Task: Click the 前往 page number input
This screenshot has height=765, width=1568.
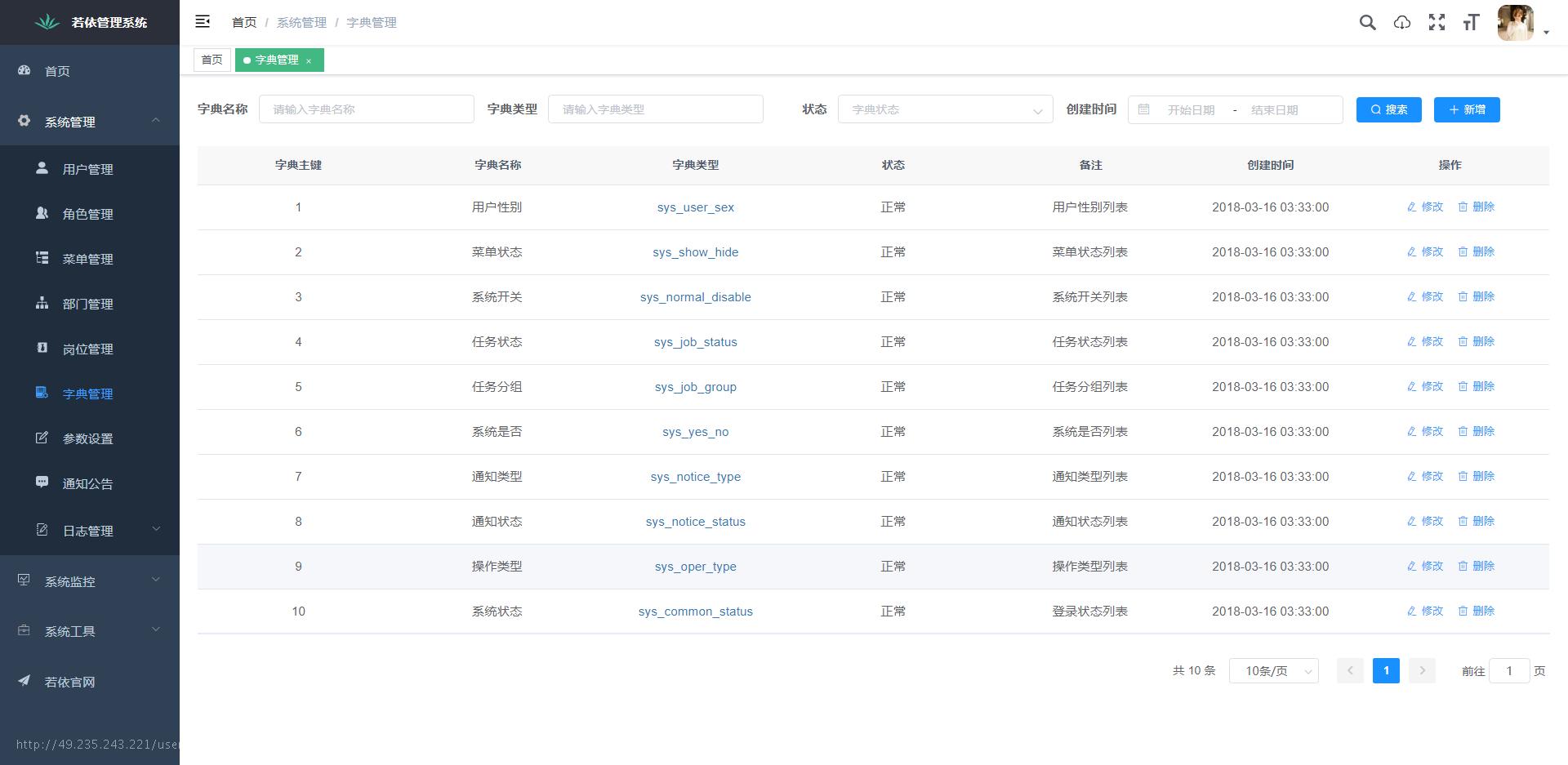Action: [1509, 671]
